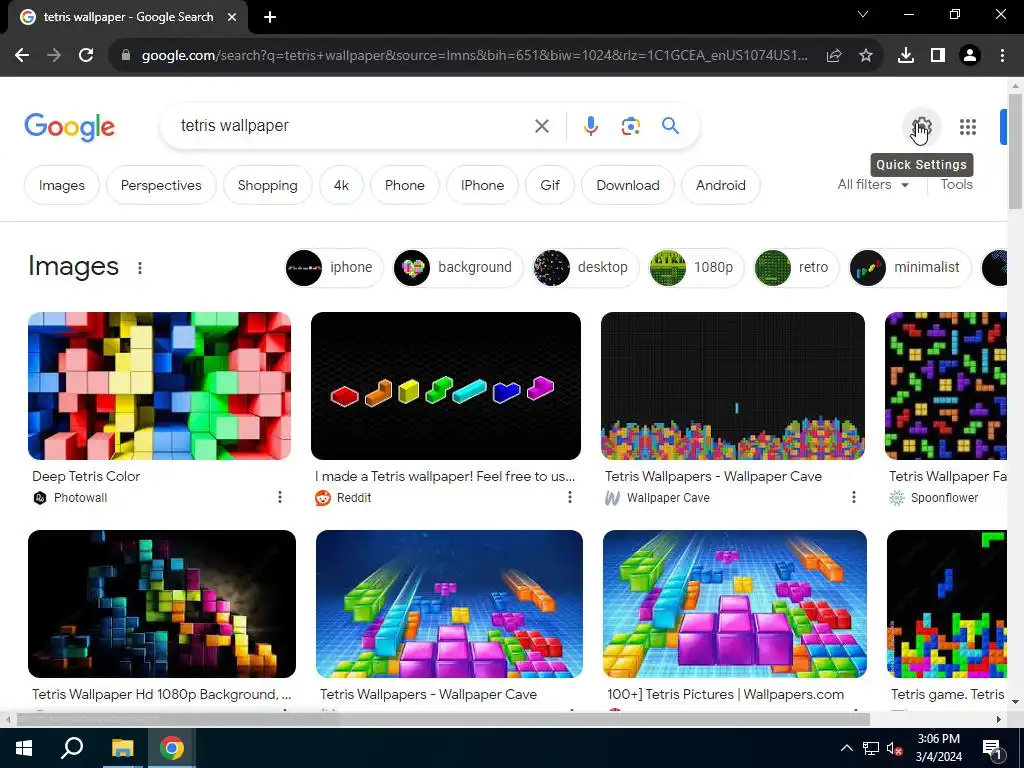Open Tetris Wallpaper Hd 1080p thumbnail

point(162,604)
